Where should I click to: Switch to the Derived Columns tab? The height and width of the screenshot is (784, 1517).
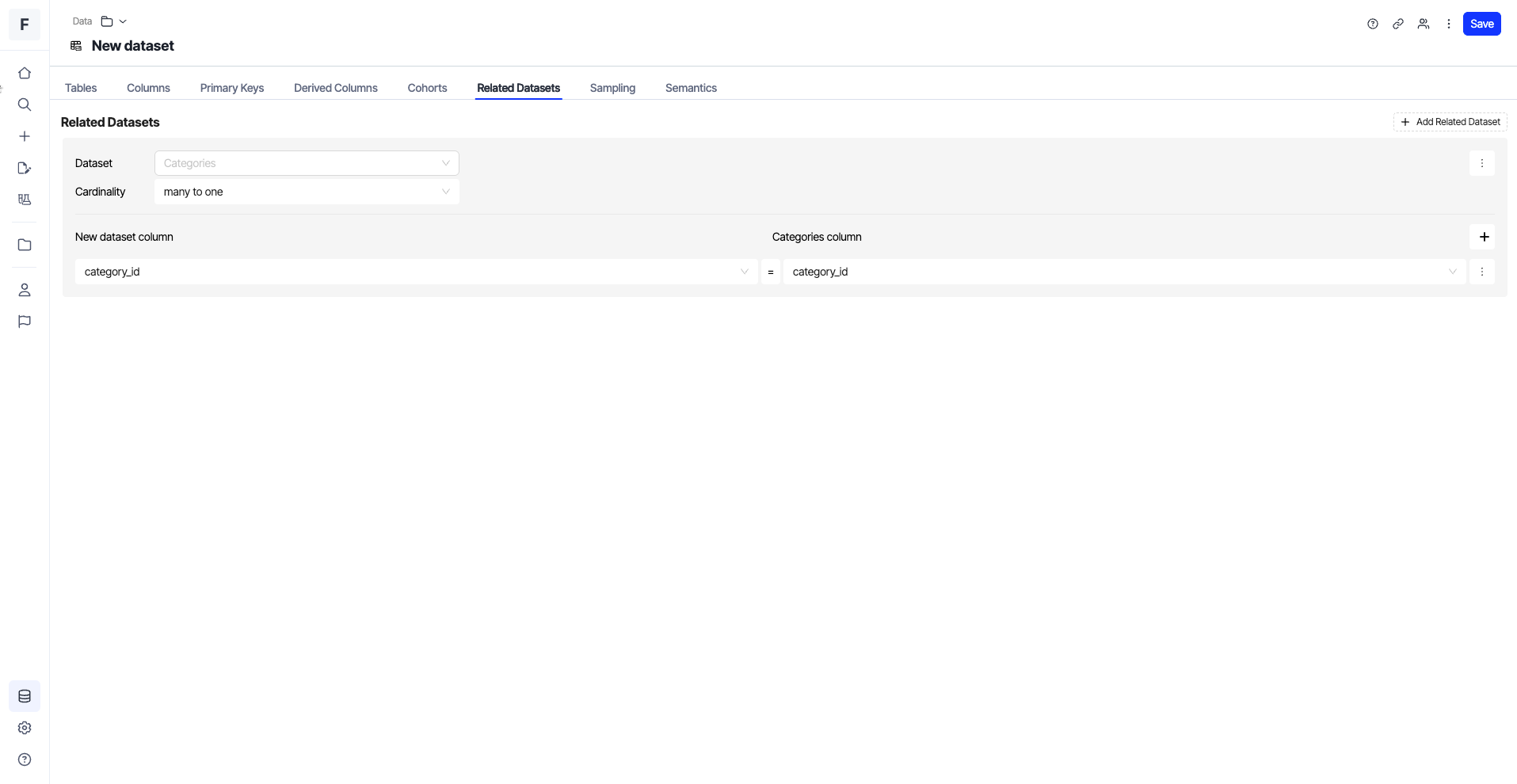click(335, 88)
